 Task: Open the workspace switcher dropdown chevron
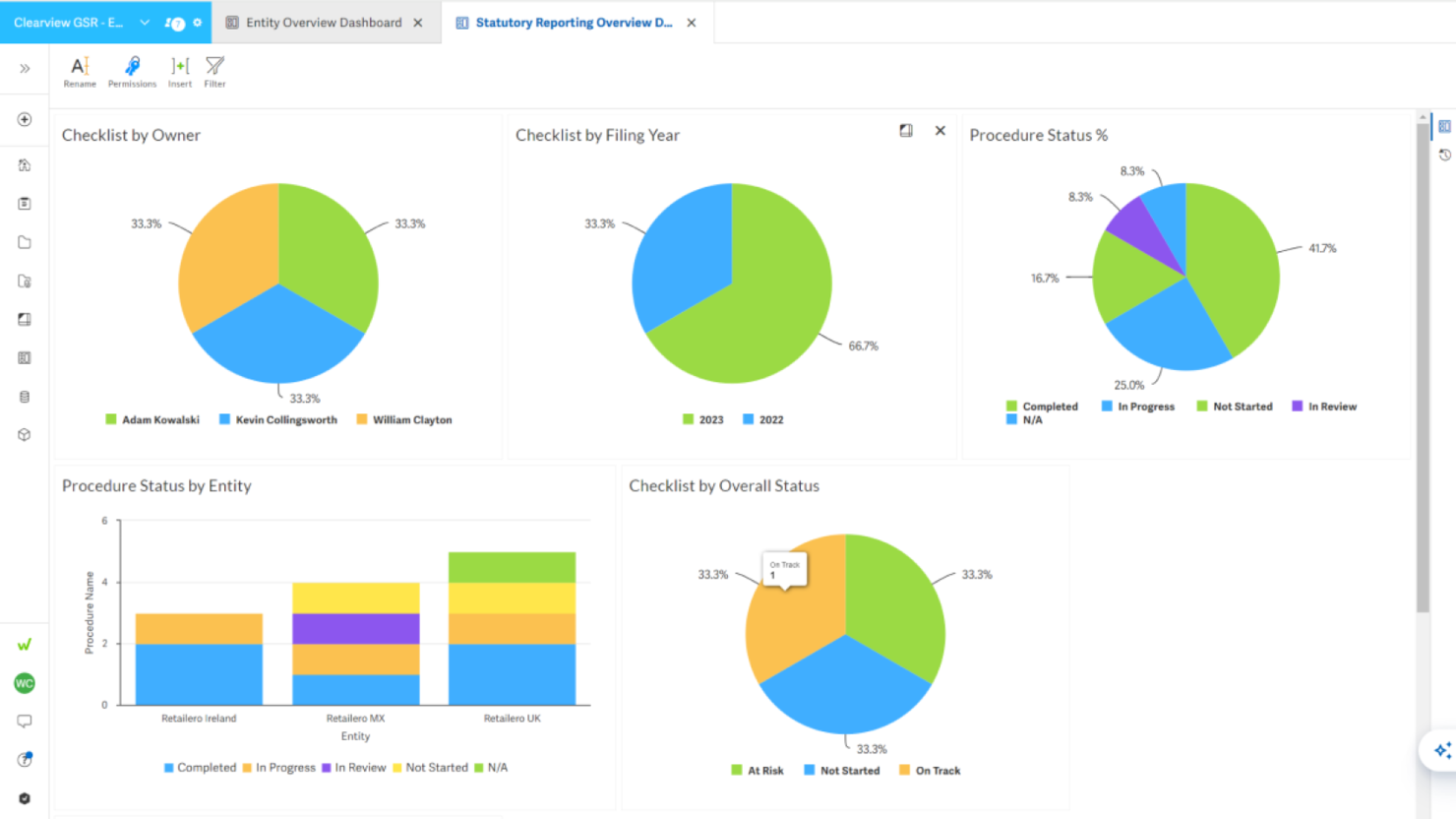[x=145, y=22]
